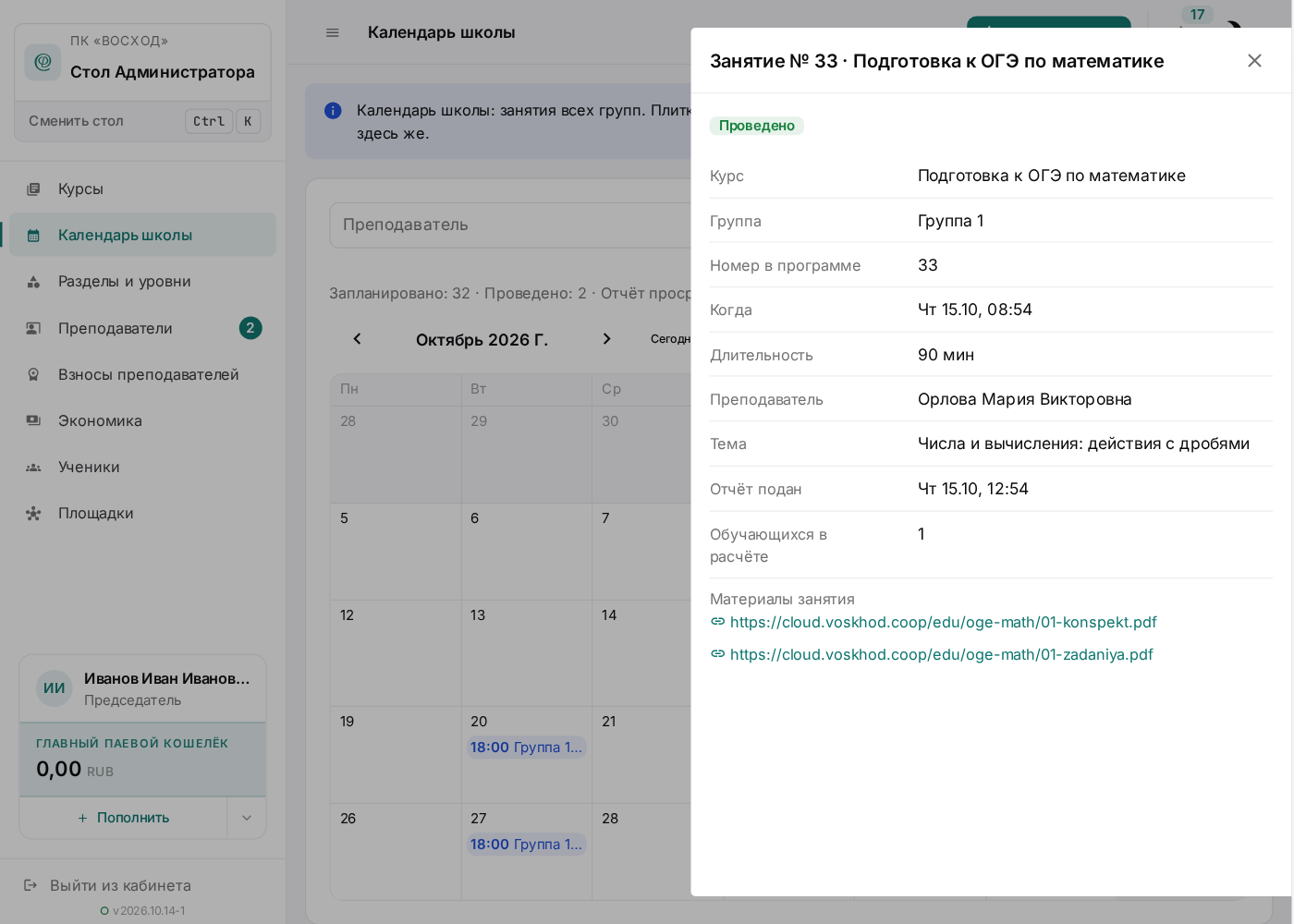The image size is (1294, 924).
Task: Go to Преподаватели menu item
Action: 143,328
